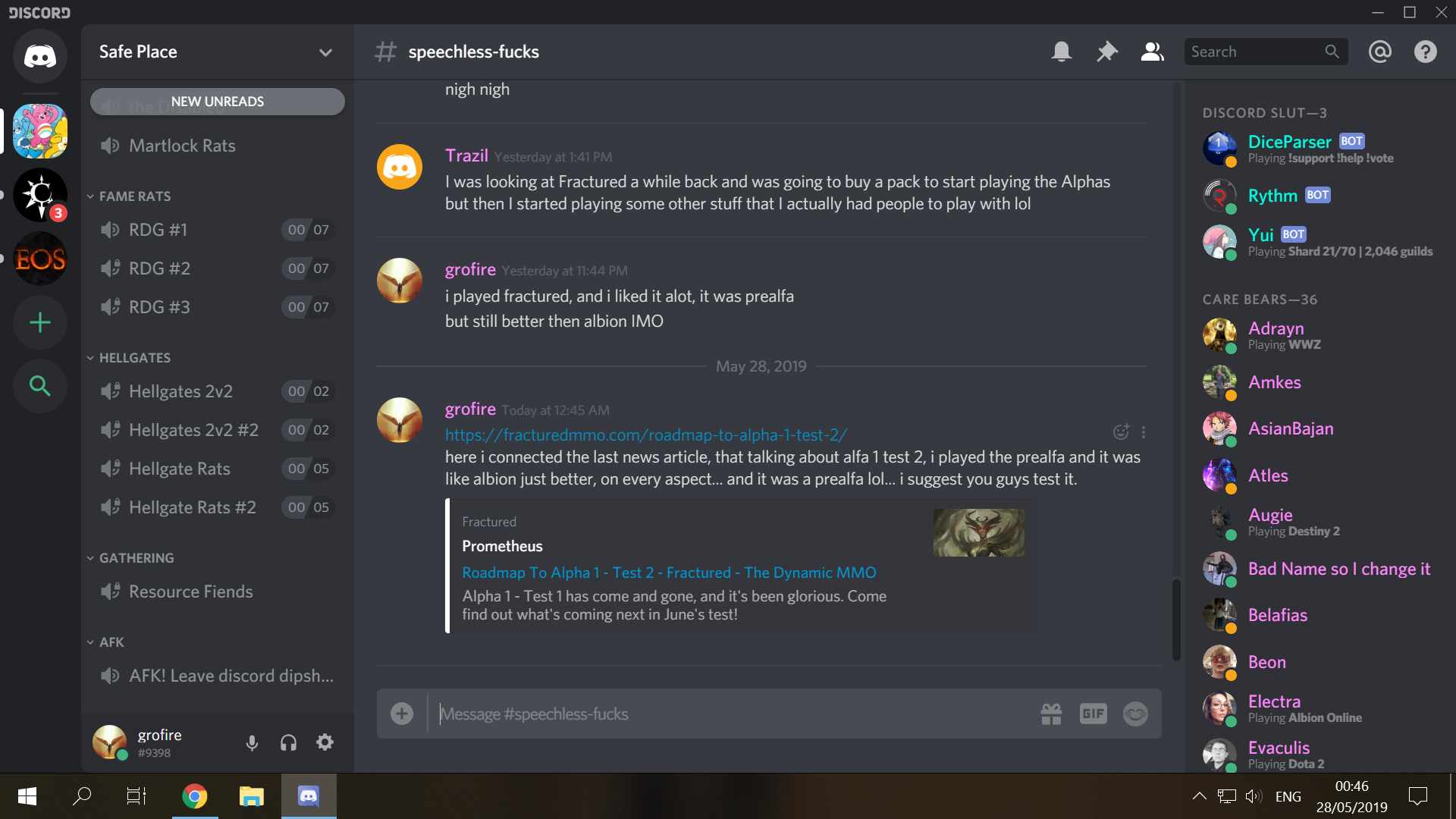
Task: Click the NEW UNREADS pill
Action: (x=217, y=102)
